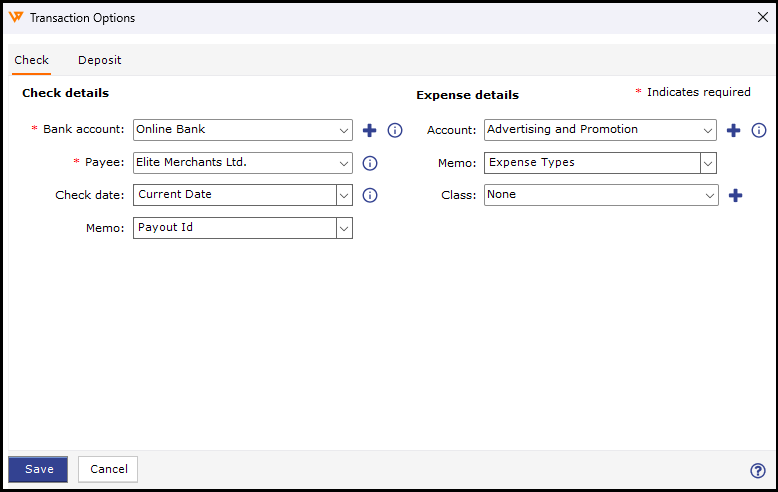The width and height of the screenshot is (778, 492).
Task: Expand the Bank account dropdown
Action: click(x=344, y=130)
